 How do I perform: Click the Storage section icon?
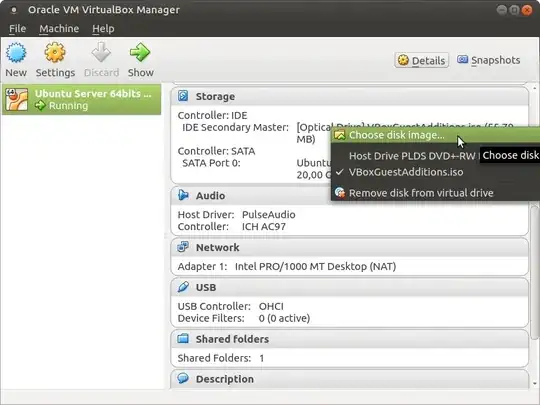(x=183, y=96)
